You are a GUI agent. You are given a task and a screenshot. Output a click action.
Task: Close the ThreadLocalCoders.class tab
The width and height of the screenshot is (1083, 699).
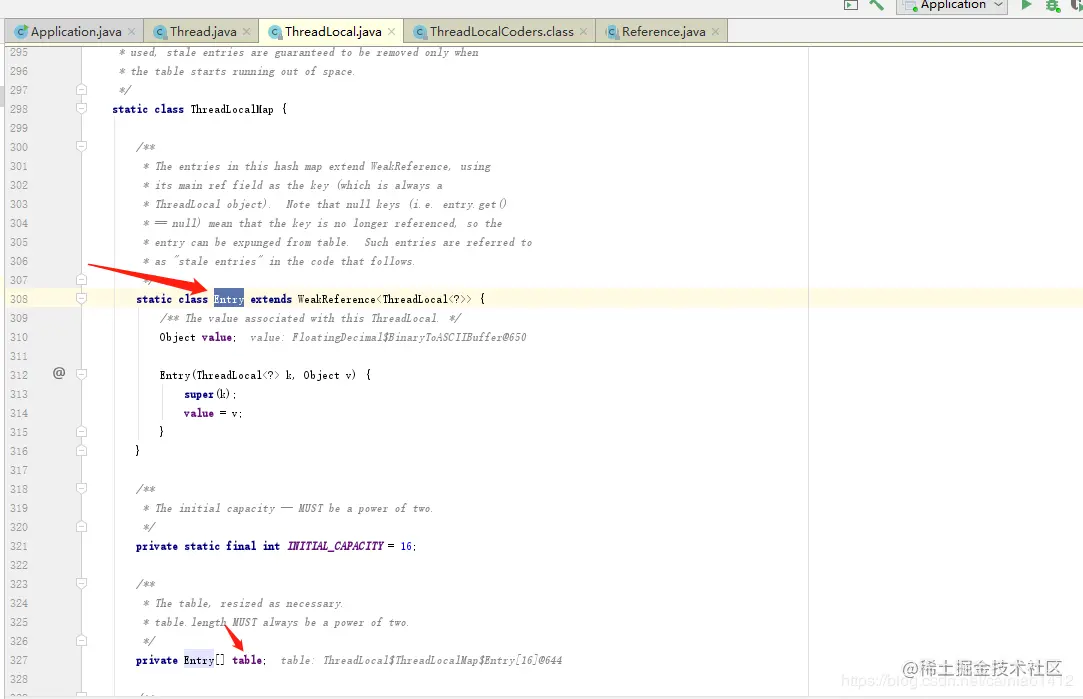click(584, 32)
